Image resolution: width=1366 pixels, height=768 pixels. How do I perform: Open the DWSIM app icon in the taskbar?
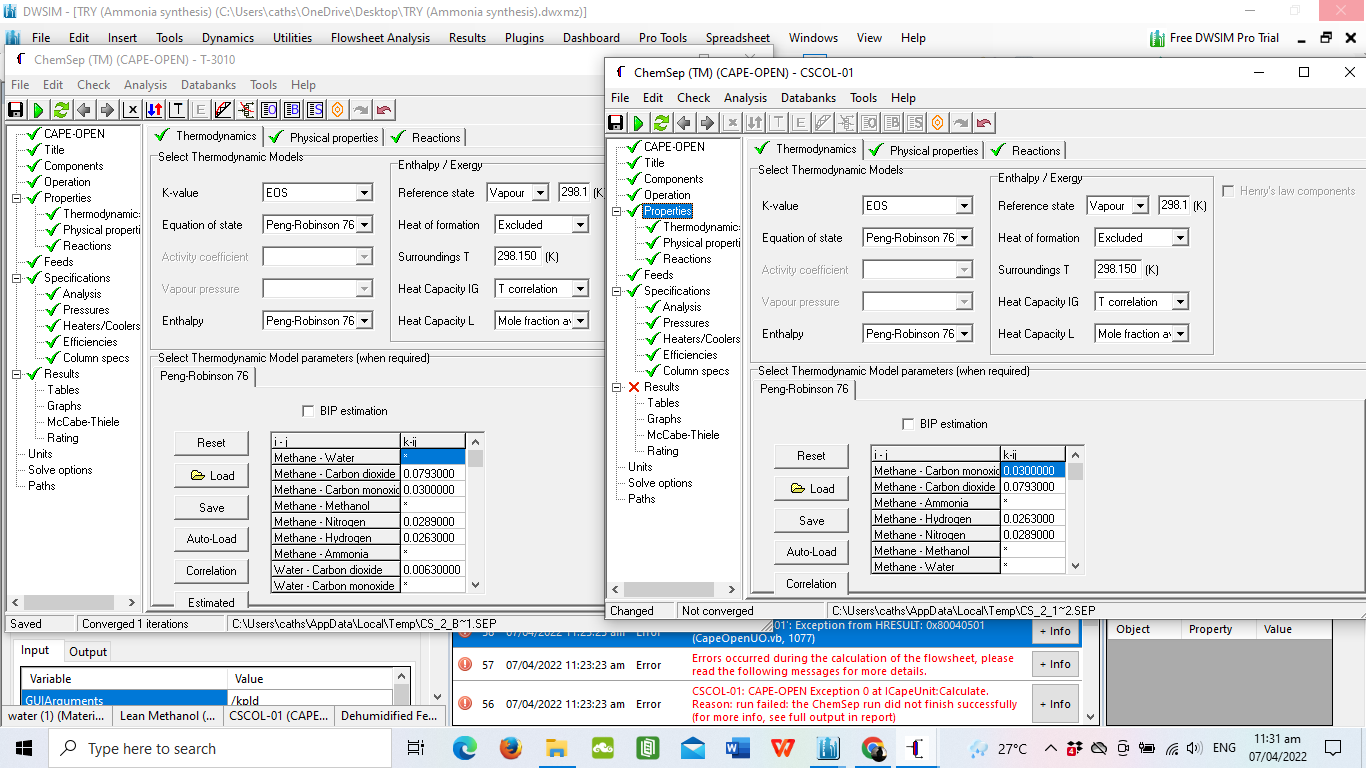[828, 748]
